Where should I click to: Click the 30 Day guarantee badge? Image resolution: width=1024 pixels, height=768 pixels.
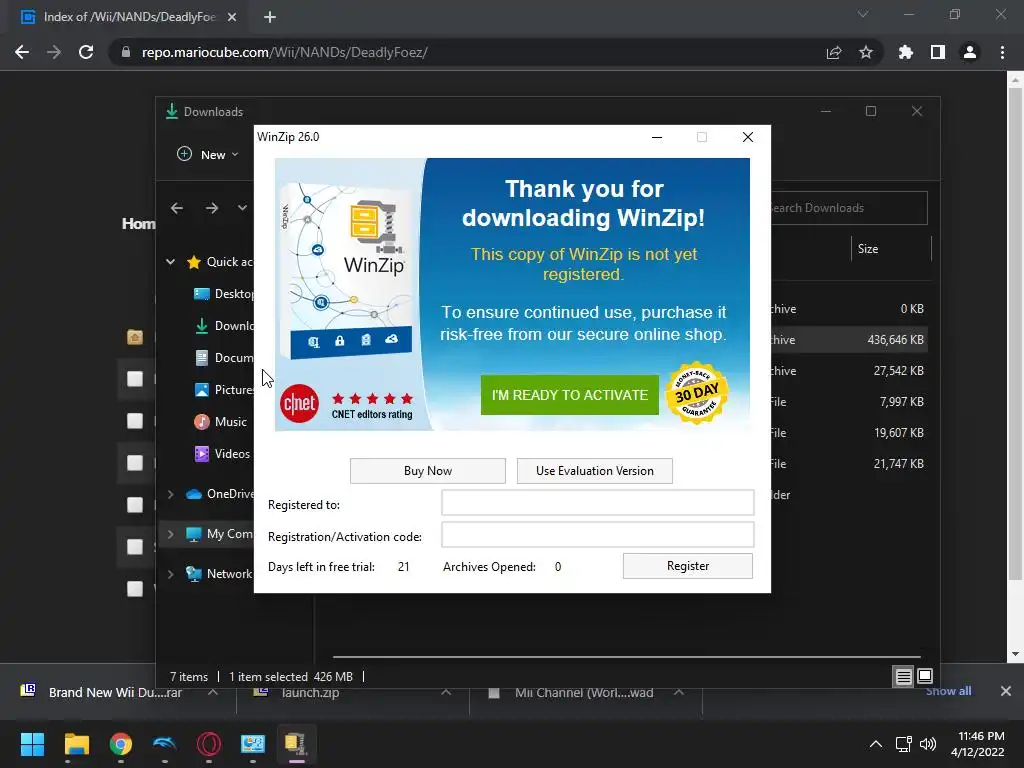696,393
